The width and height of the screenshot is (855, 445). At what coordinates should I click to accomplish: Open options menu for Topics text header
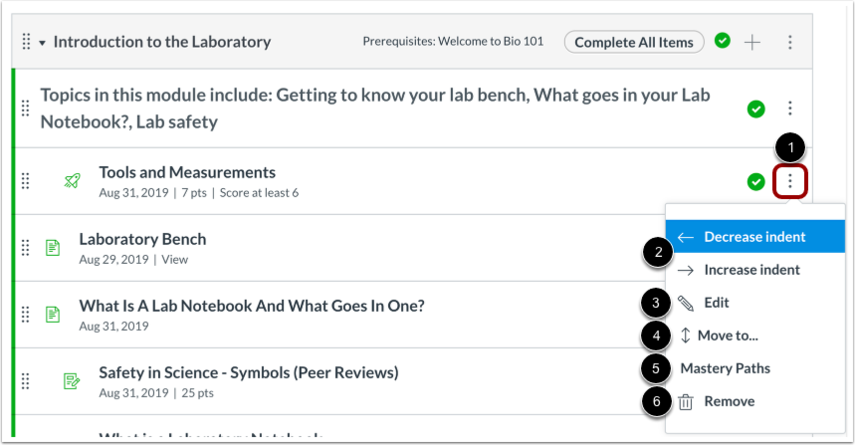tap(790, 108)
